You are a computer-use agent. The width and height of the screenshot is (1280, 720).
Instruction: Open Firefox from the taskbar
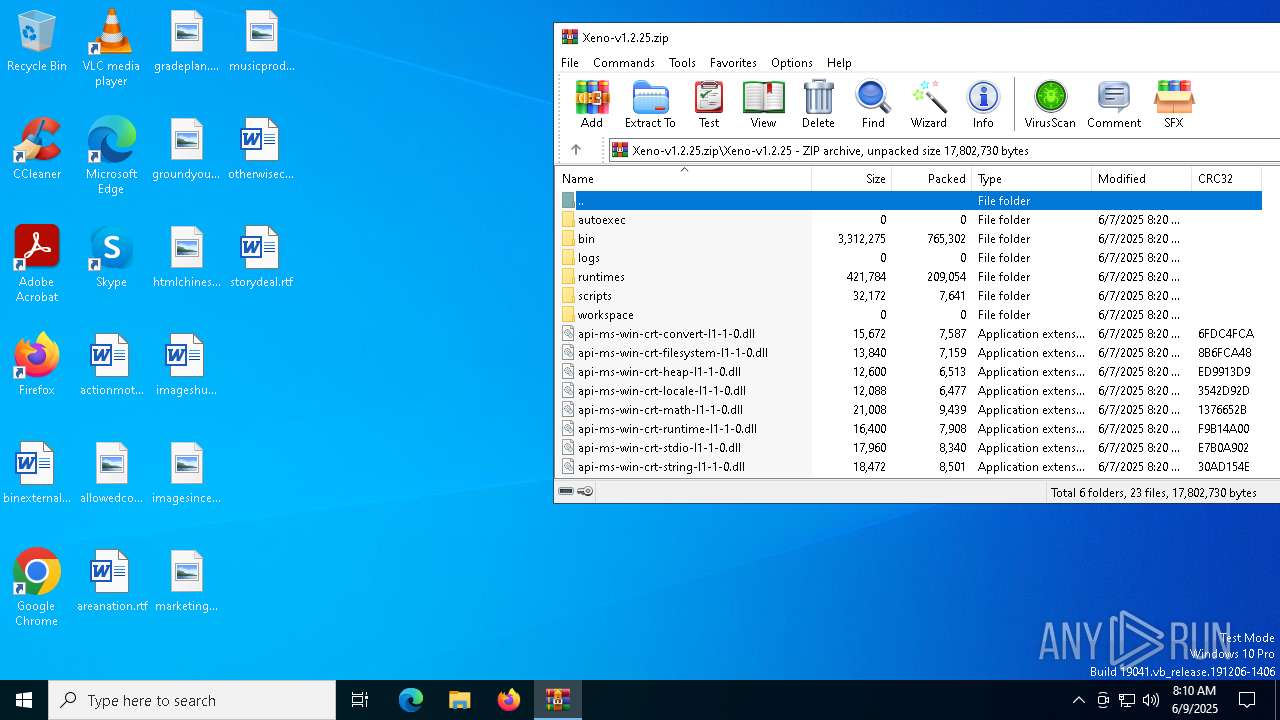point(508,700)
